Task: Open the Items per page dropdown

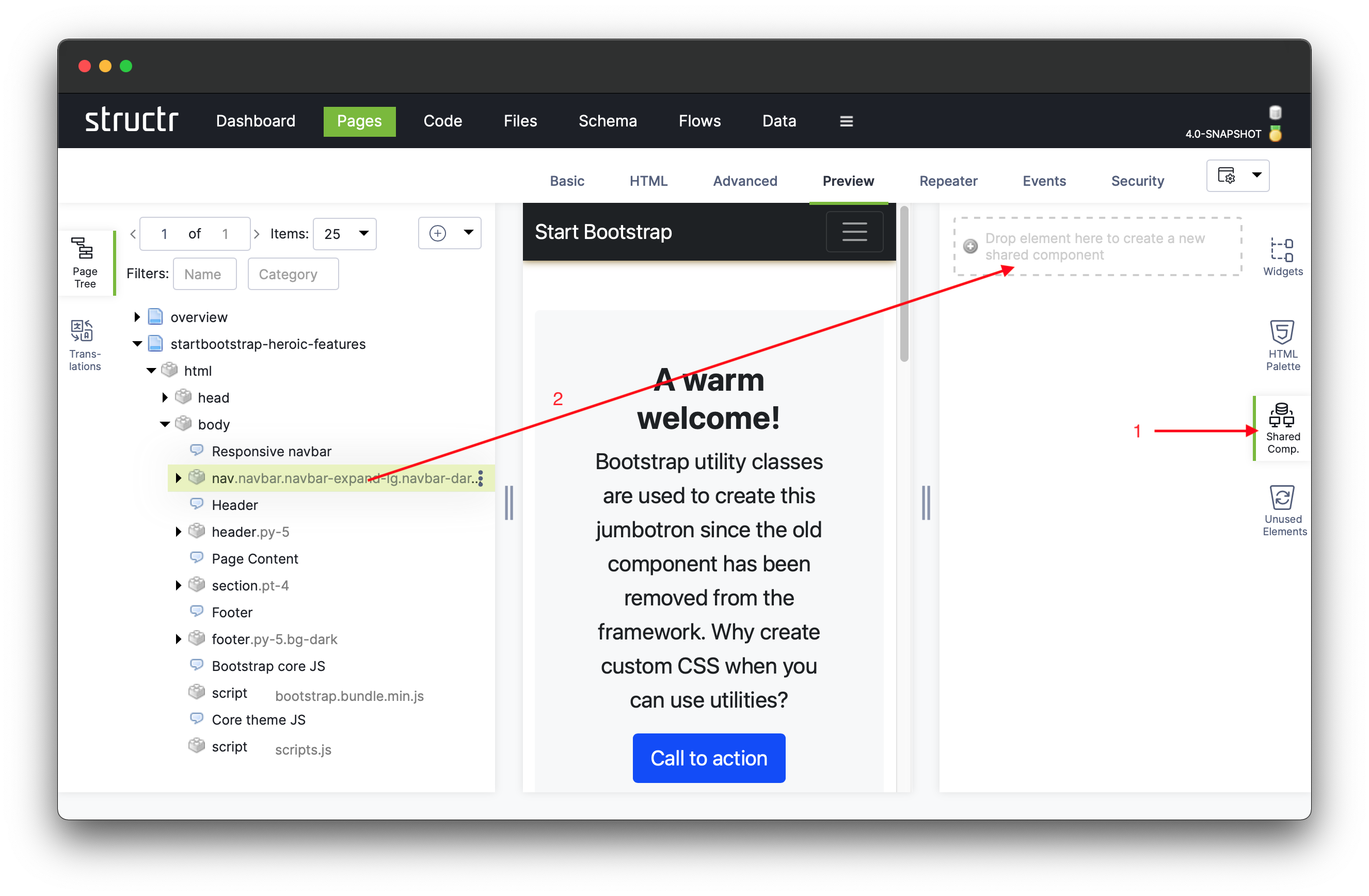Action: (344, 233)
